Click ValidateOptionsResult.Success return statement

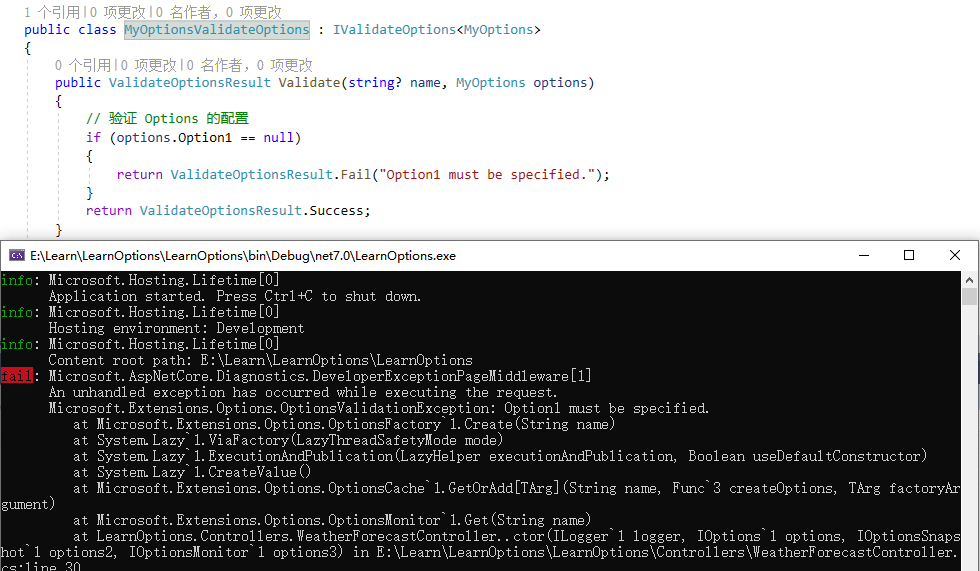tap(228, 211)
